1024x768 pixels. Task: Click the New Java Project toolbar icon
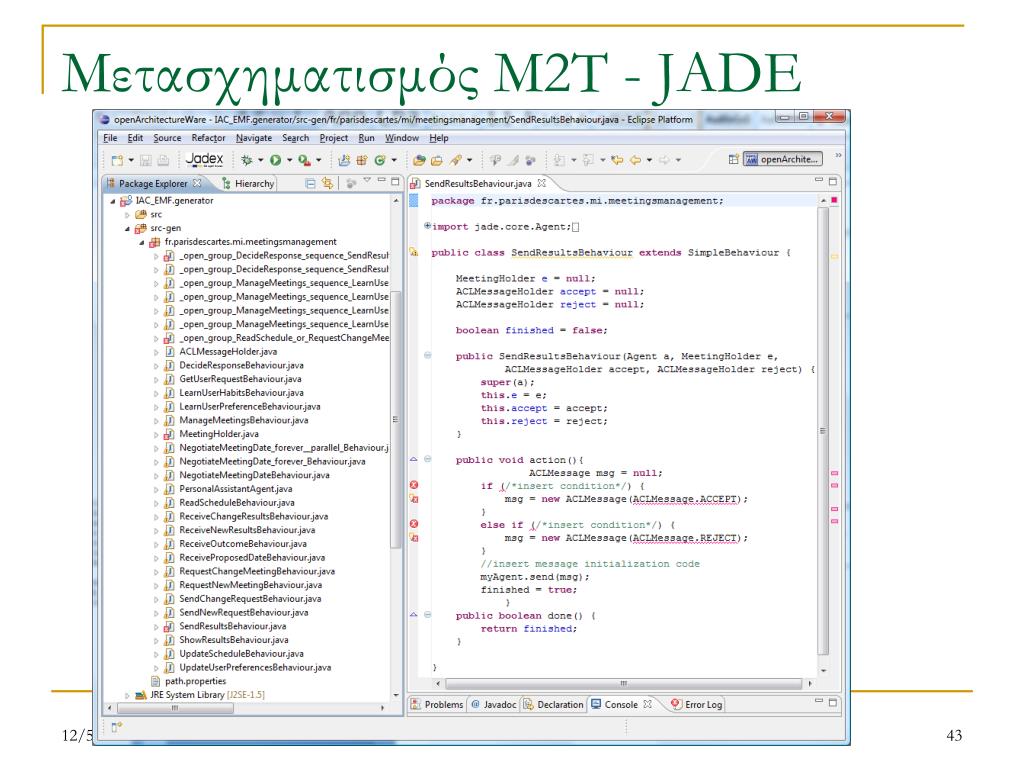click(x=344, y=160)
